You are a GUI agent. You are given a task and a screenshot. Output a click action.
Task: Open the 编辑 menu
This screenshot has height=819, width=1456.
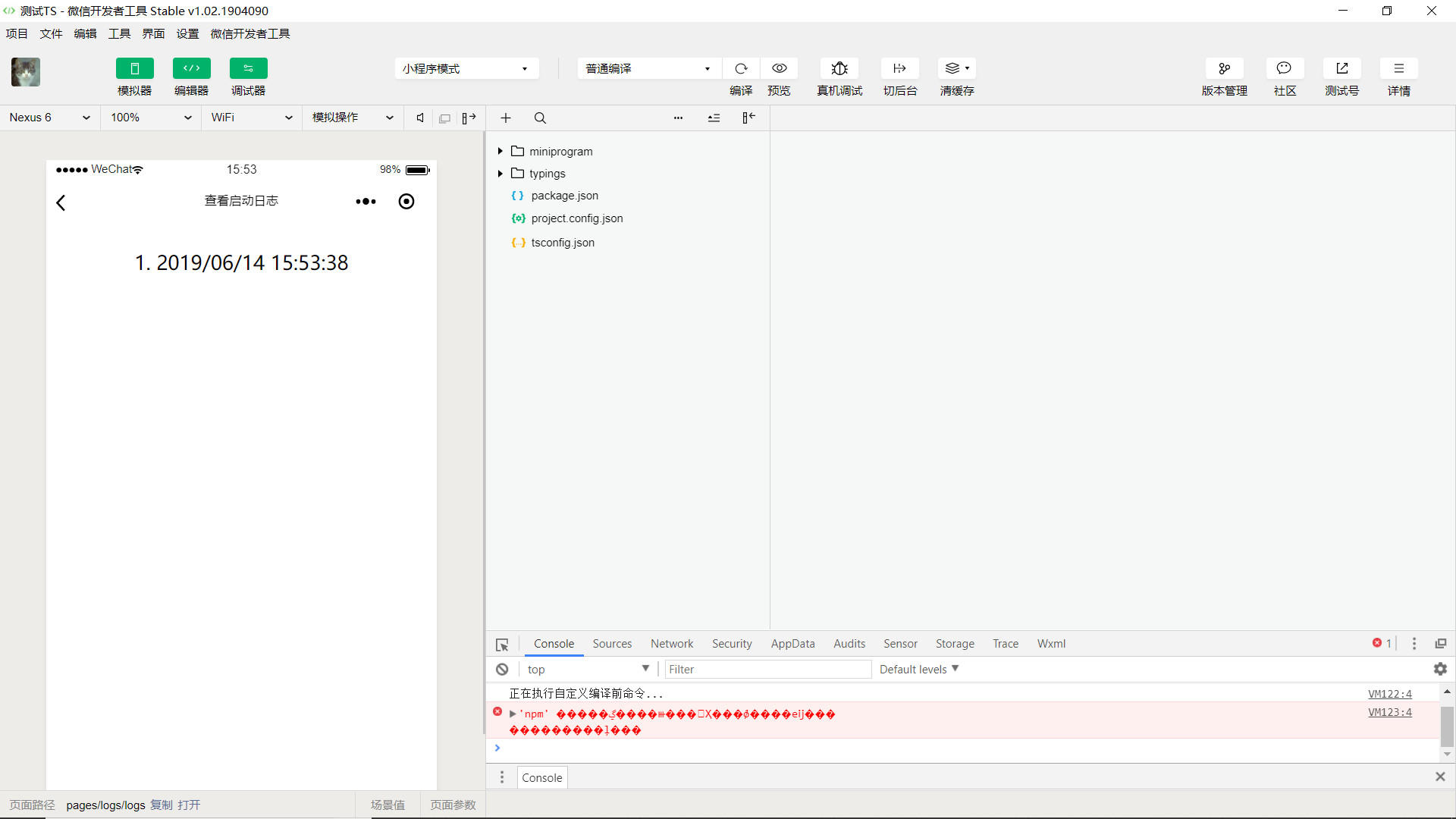pyautogui.click(x=85, y=33)
